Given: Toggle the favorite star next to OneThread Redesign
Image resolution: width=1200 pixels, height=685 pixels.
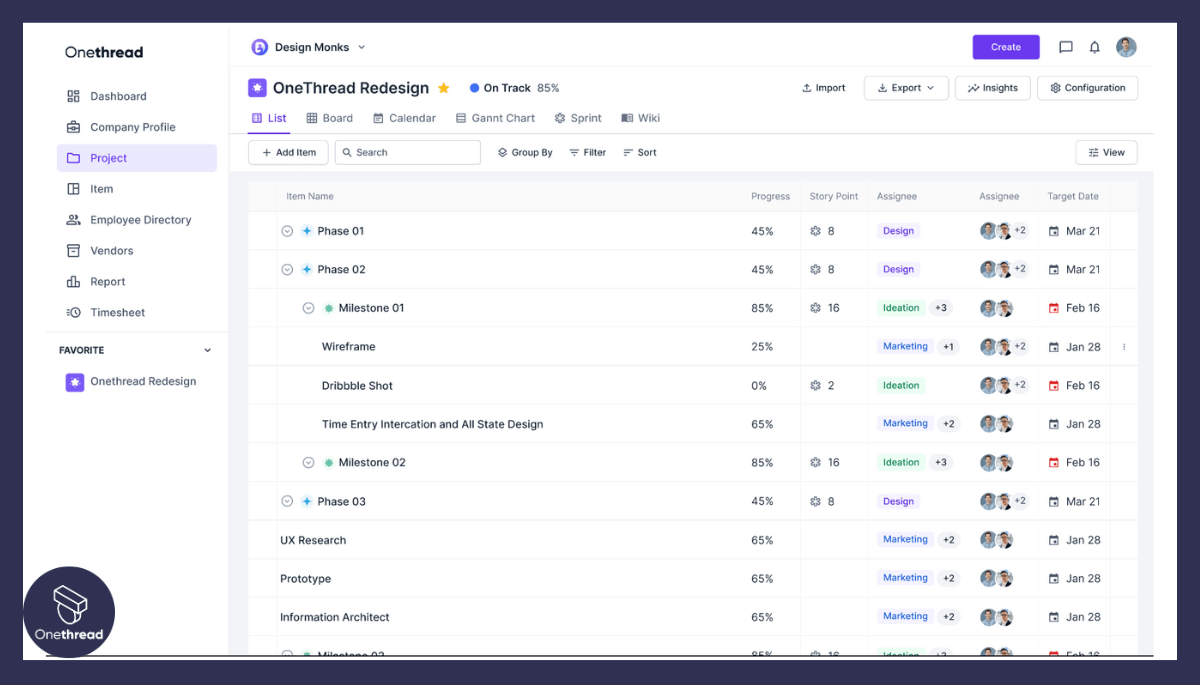Looking at the screenshot, I should point(443,87).
